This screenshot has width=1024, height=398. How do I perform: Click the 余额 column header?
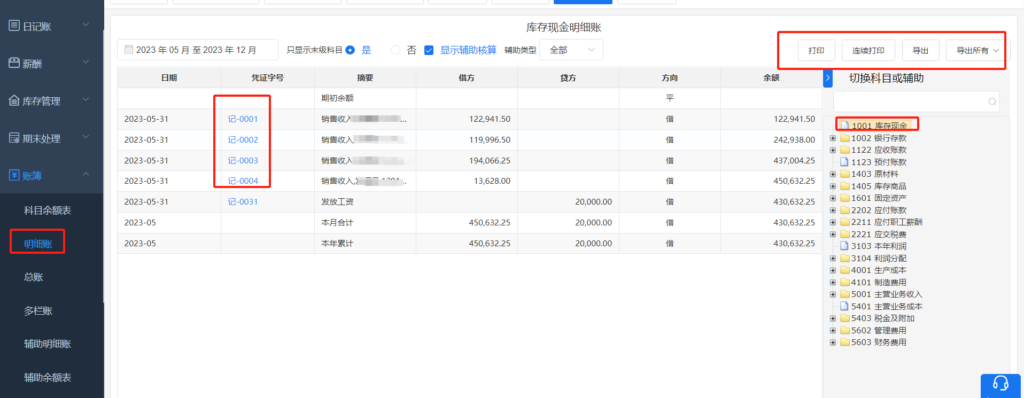coord(771,78)
